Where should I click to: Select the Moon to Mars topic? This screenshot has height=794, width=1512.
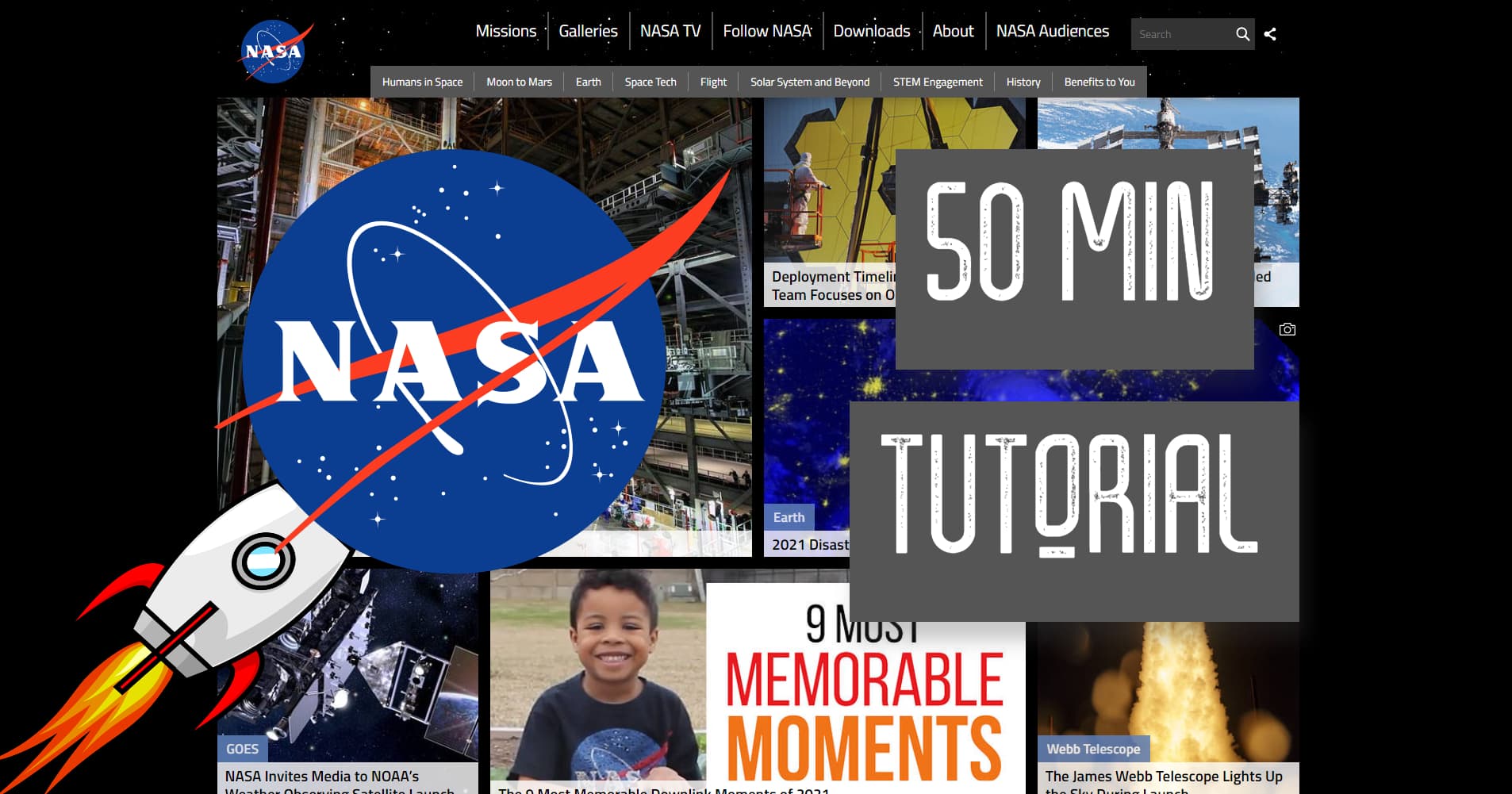point(519,82)
